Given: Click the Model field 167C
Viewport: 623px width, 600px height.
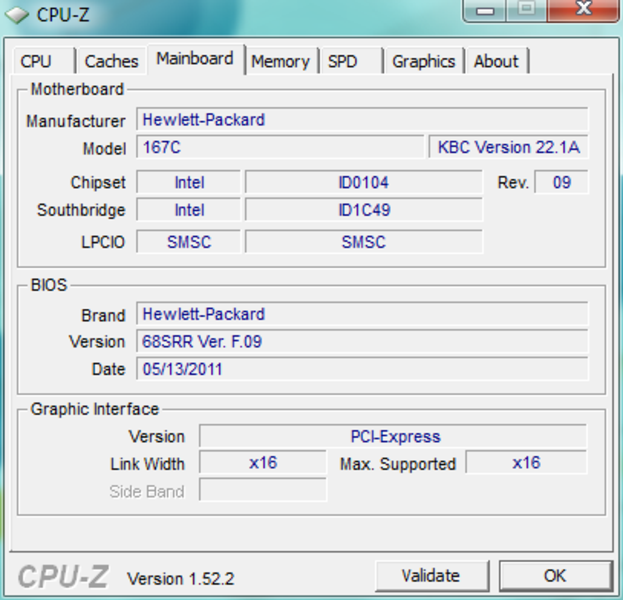Looking at the screenshot, I should 280,147.
